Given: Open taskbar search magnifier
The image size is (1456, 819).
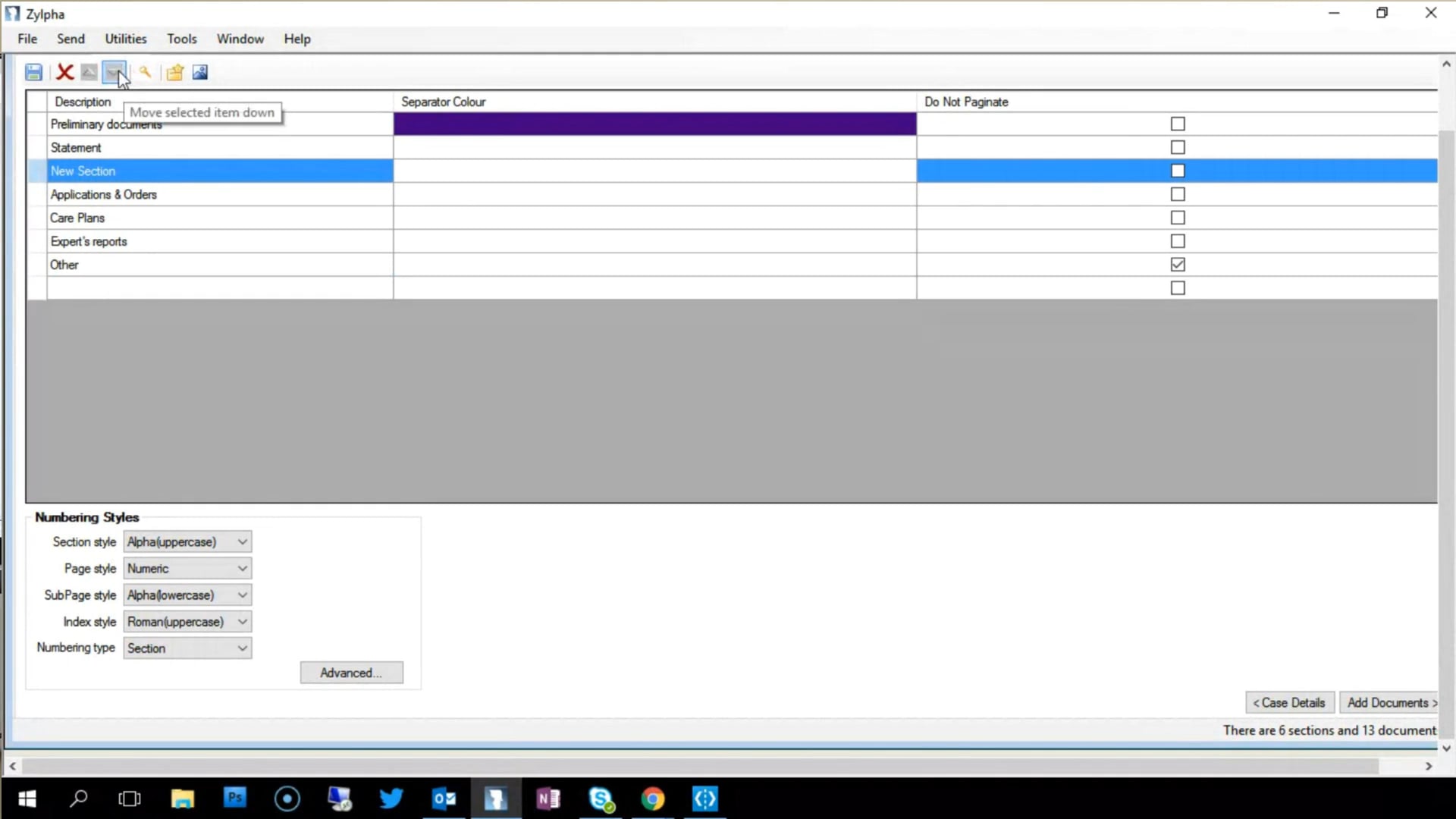Looking at the screenshot, I should [x=79, y=799].
